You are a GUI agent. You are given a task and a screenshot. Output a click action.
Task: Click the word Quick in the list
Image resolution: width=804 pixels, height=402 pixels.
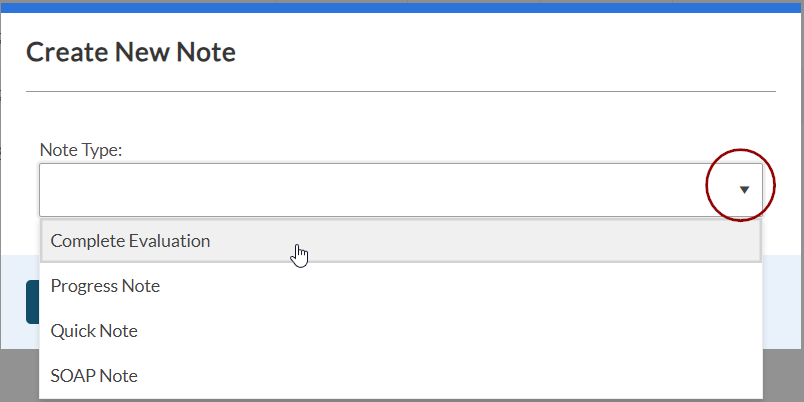point(71,331)
